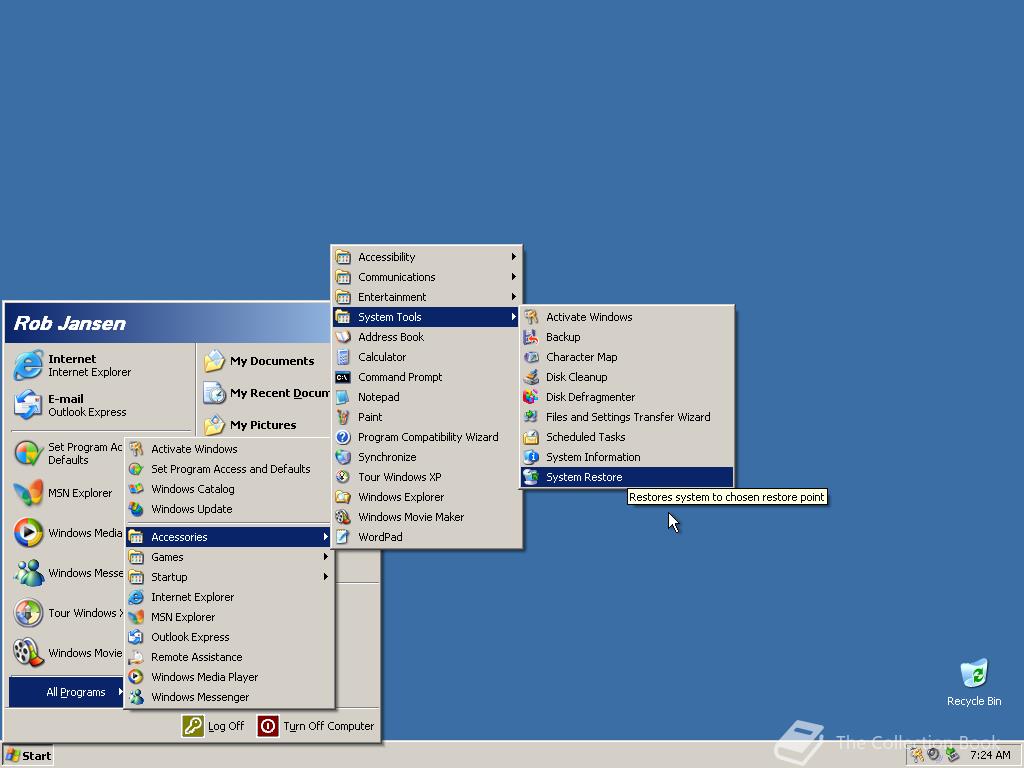
Task: Start Program Compatibility Wizard
Action: (x=426, y=437)
